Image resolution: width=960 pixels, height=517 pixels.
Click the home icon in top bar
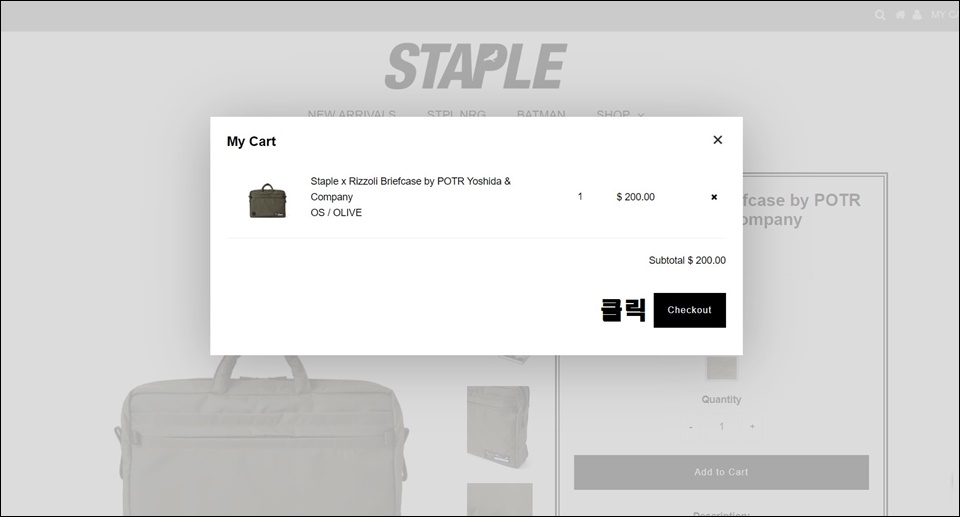900,15
